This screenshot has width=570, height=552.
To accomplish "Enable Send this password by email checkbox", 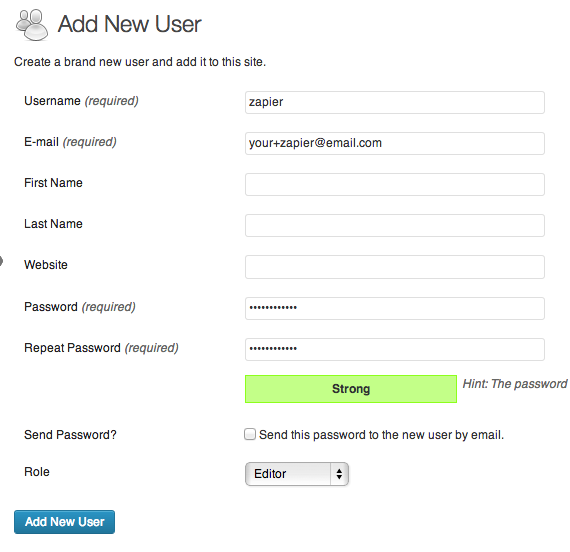I will [x=250, y=434].
